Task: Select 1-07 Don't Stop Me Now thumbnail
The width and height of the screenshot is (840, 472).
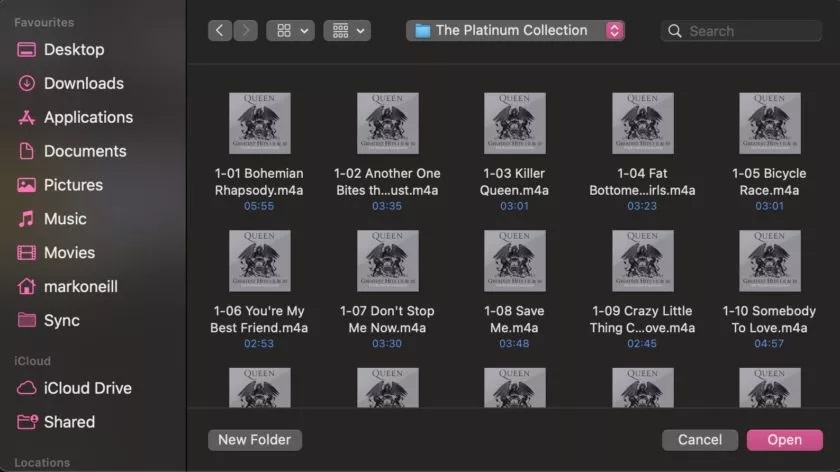Action: [x=388, y=261]
